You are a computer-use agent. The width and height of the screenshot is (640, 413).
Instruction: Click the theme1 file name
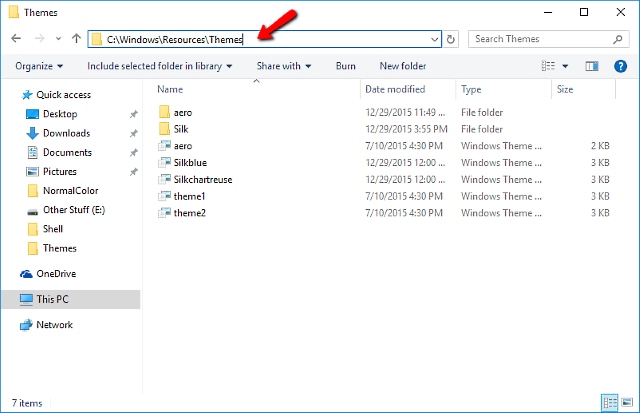pyautogui.click(x=189, y=196)
